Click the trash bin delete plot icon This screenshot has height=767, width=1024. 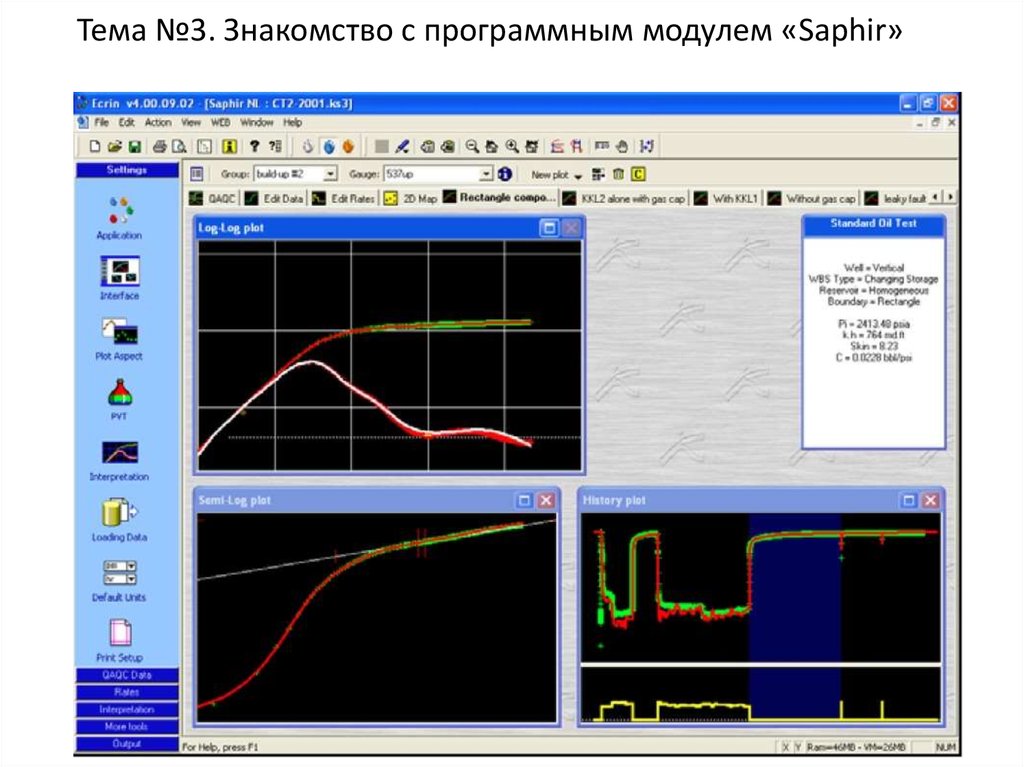pyautogui.click(x=618, y=174)
